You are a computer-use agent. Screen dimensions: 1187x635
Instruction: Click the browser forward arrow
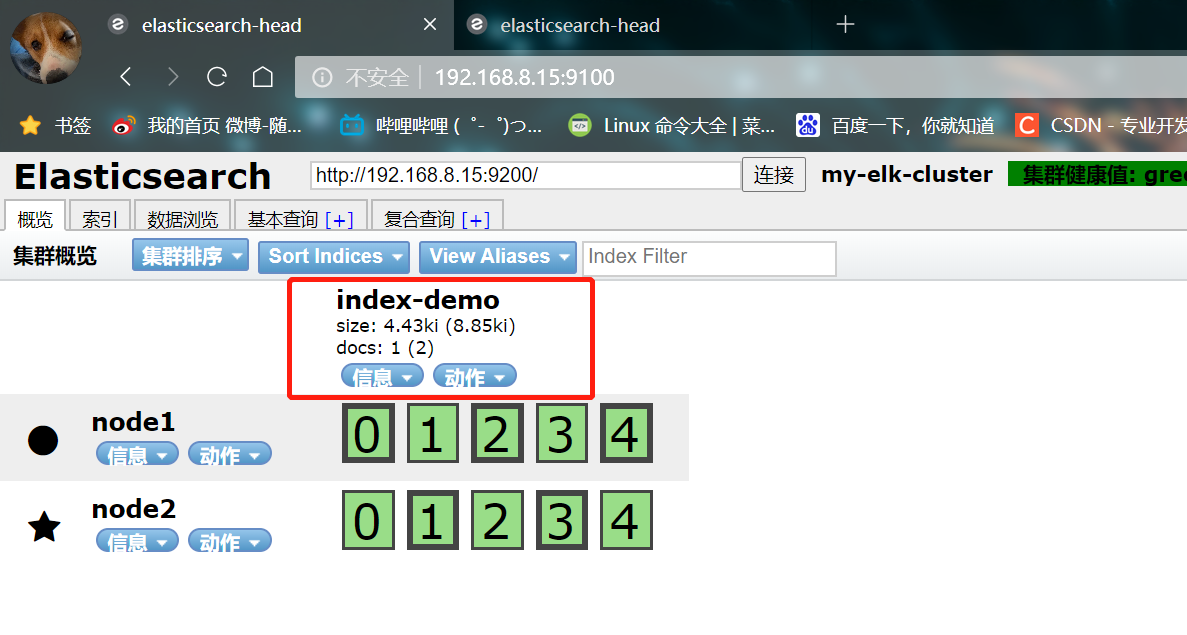(x=173, y=76)
